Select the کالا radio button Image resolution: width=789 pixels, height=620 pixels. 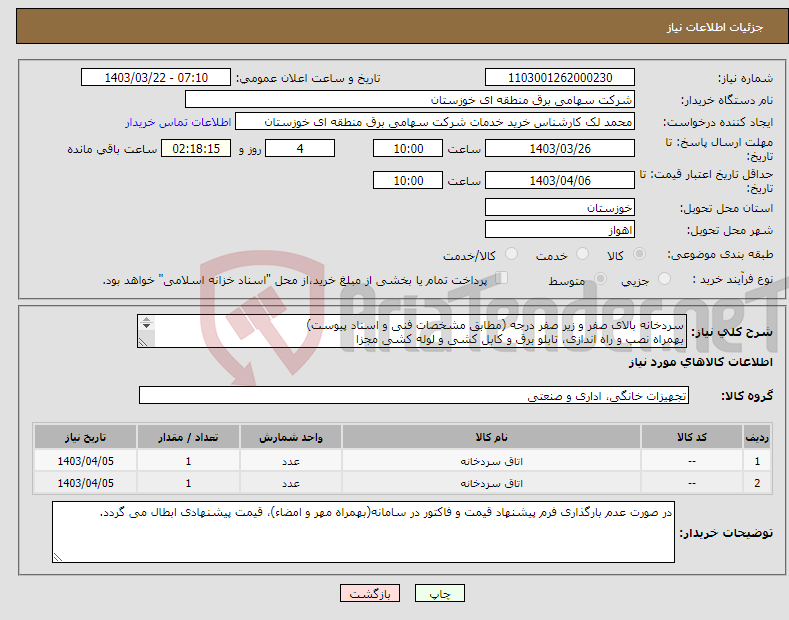pos(640,254)
